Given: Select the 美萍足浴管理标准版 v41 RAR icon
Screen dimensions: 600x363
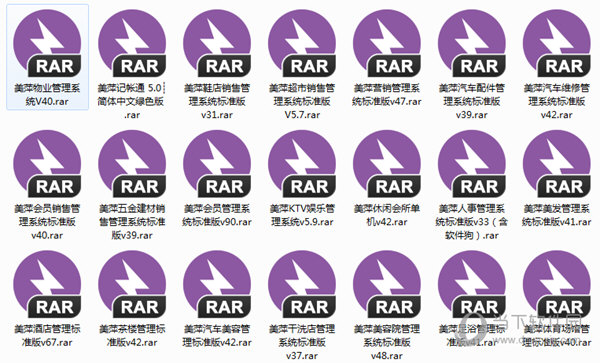Looking at the screenshot, I should [472, 284].
